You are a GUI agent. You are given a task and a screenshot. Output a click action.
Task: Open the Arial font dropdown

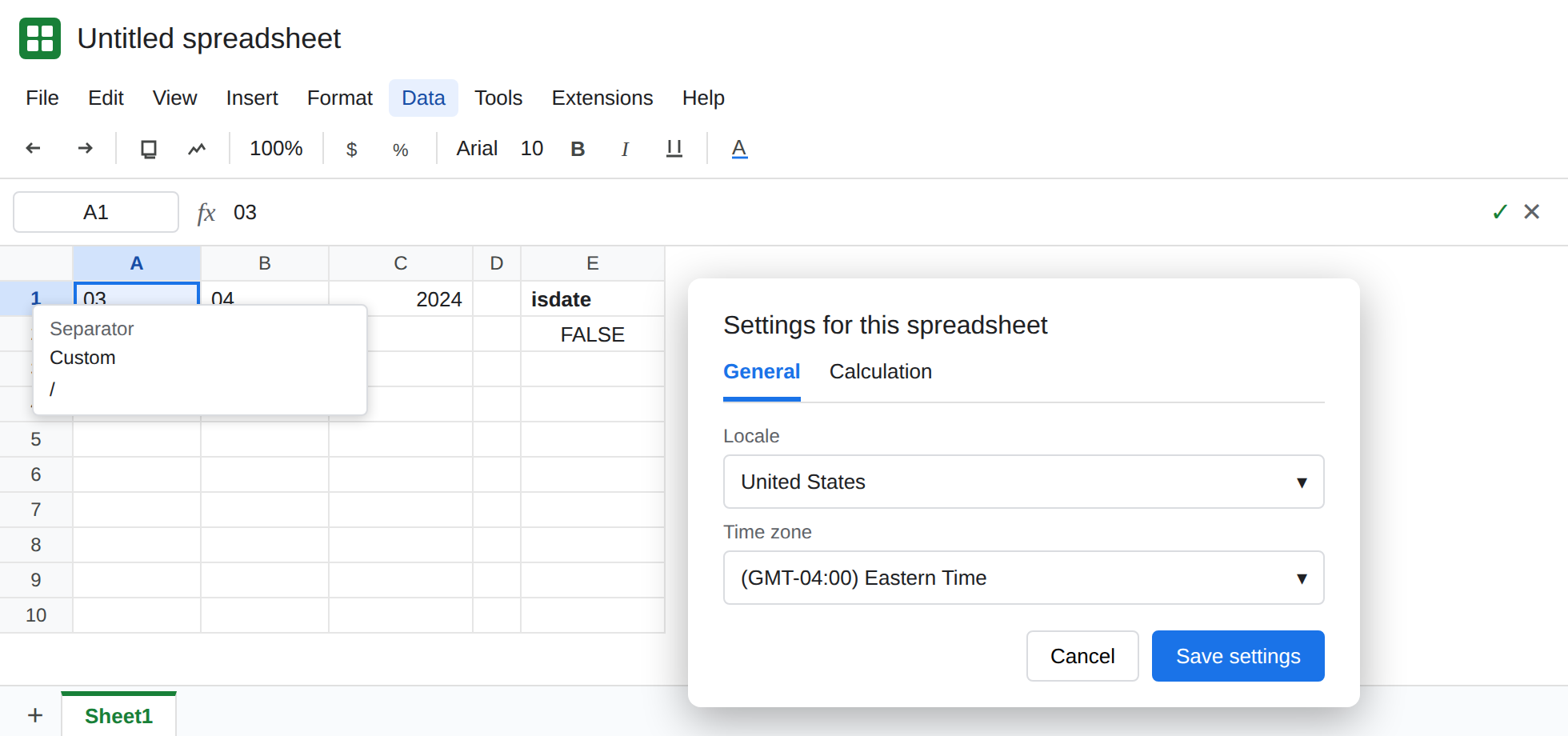pyautogui.click(x=477, y=149)
